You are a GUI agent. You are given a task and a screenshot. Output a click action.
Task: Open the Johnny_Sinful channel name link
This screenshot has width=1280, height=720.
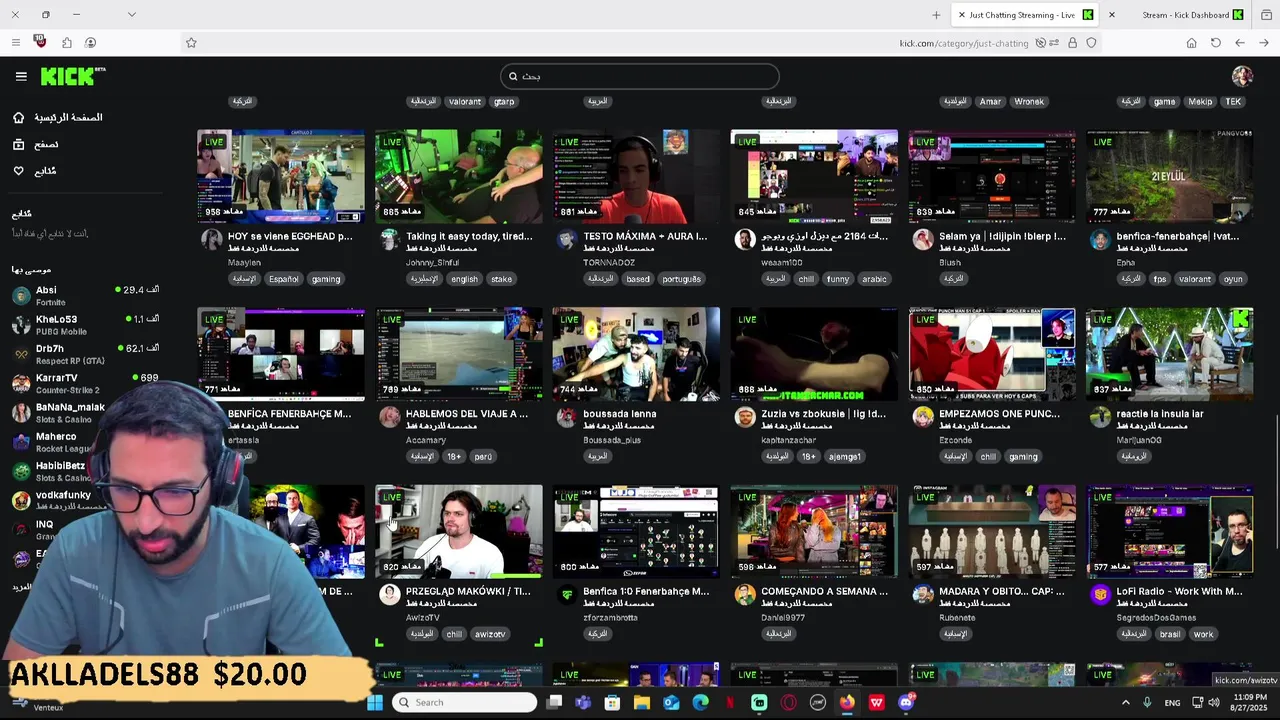point(432,263)
